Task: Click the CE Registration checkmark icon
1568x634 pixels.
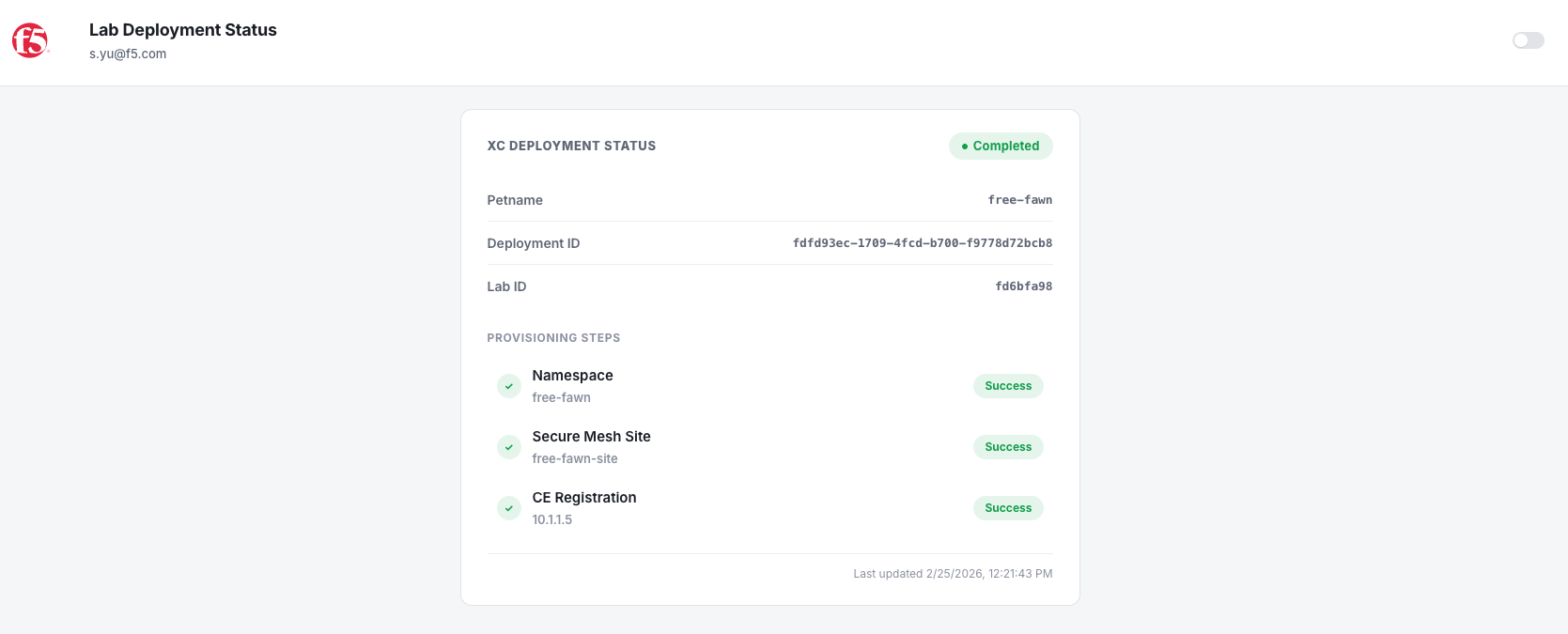Action: click(509, 508)
